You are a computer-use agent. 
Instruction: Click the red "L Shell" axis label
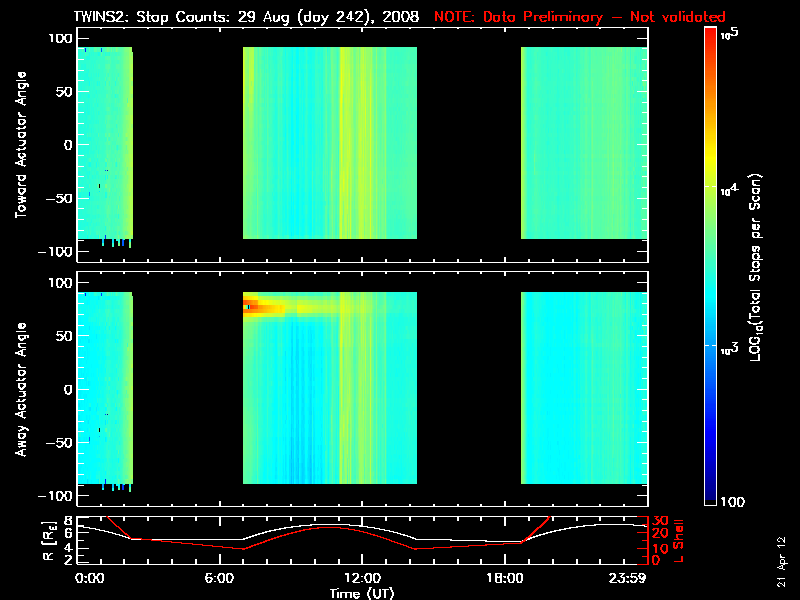[x=678, y=541]
